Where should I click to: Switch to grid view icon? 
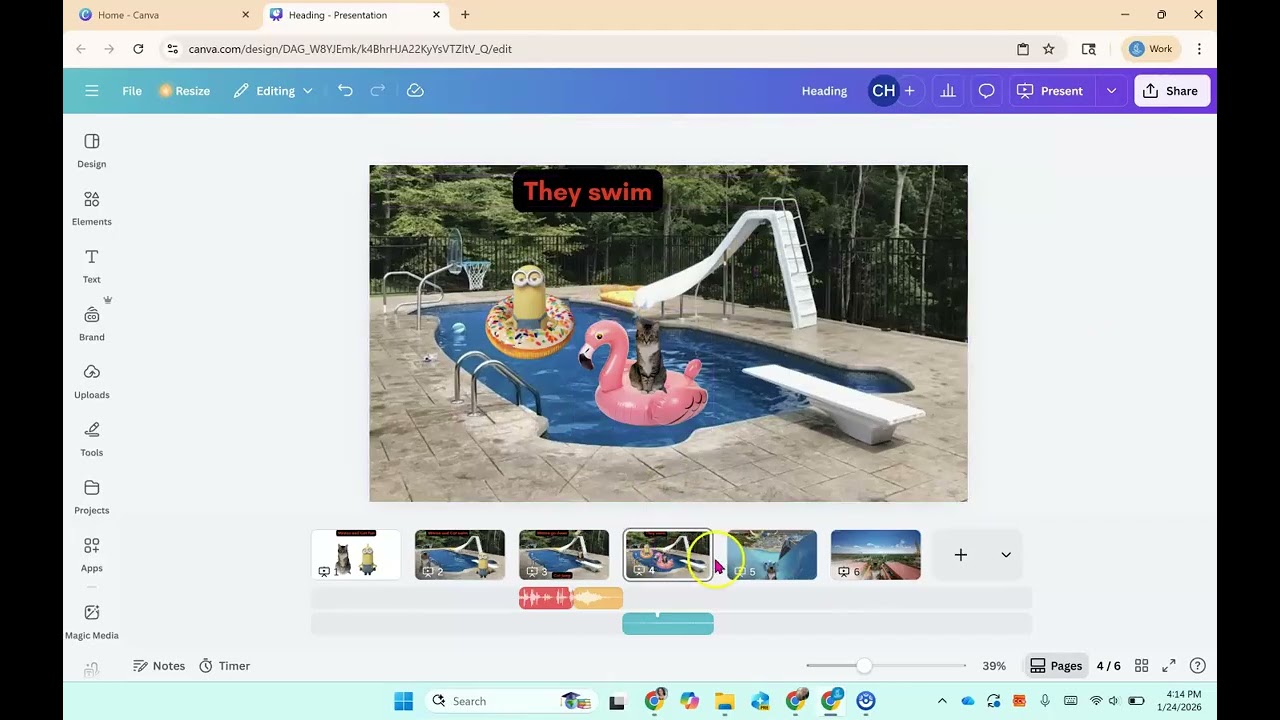point(1141,666)
